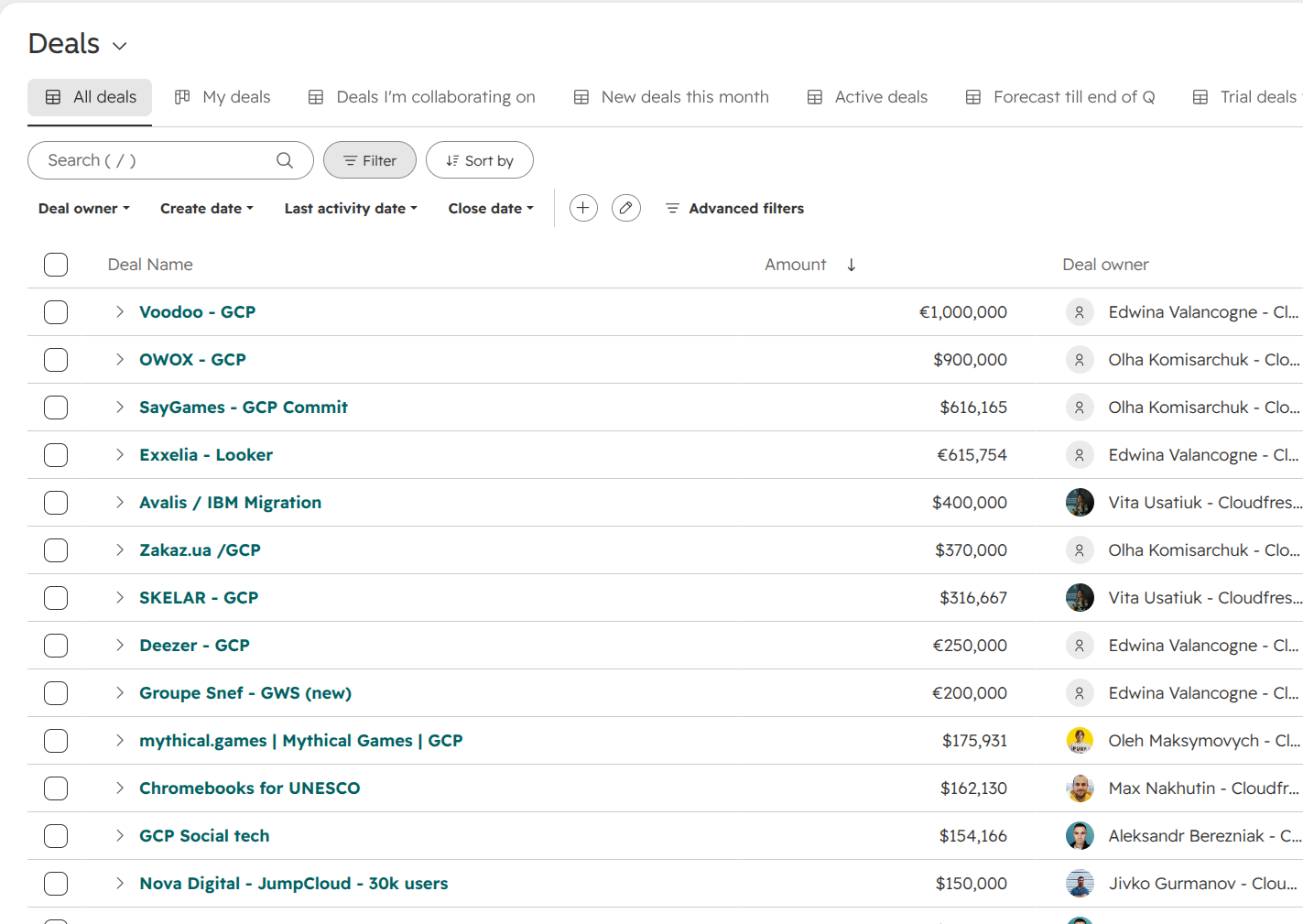Click the Filter button
Image resolution: width=1303 pixels, height=924 pixels.
pos(370,160)
